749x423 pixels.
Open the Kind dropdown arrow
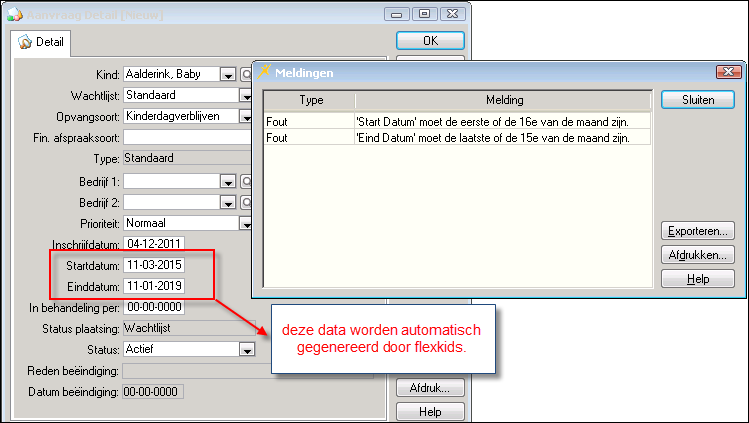click(227, 74)
